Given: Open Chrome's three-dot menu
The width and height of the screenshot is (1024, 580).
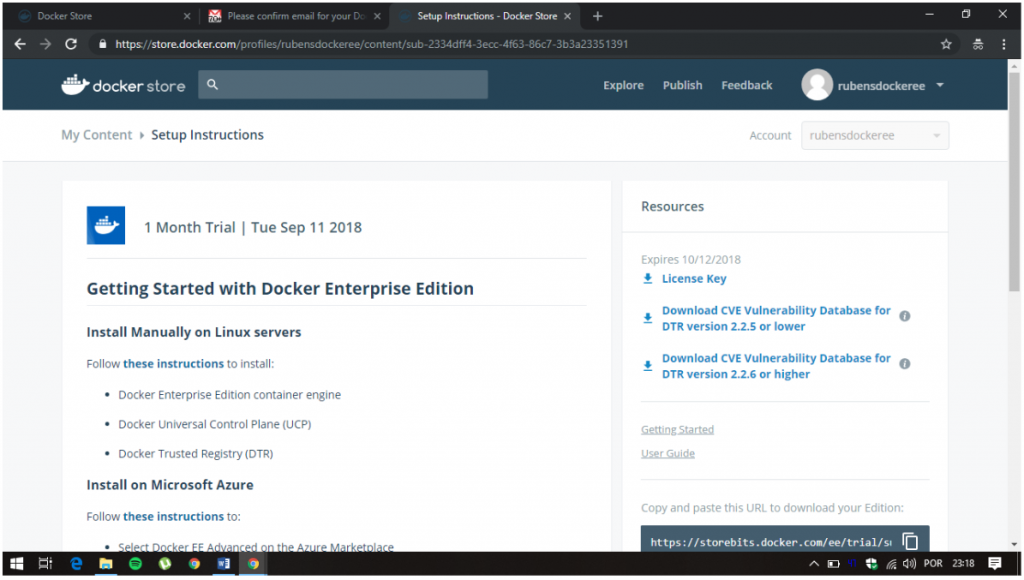Looking at the screenshot, I should [x=1003, y=45].
